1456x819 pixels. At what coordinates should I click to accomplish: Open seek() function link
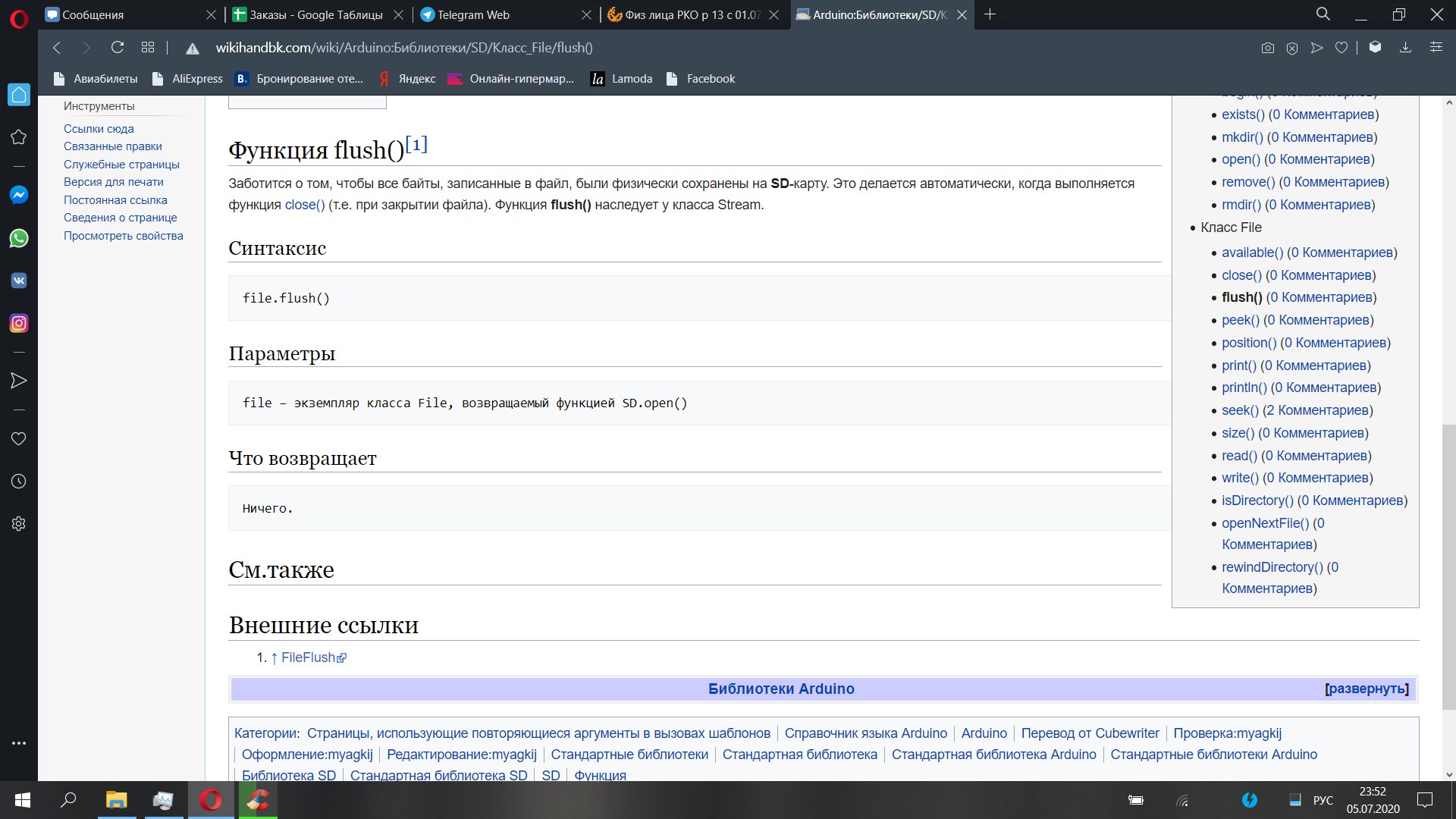[1240, 410]
